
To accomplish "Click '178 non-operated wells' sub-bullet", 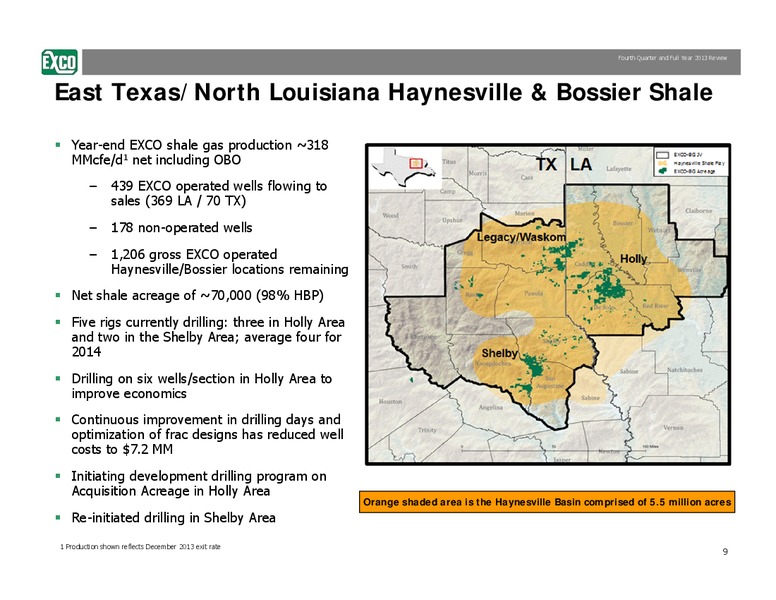I will pyautogui.click(x=182, y=228).
